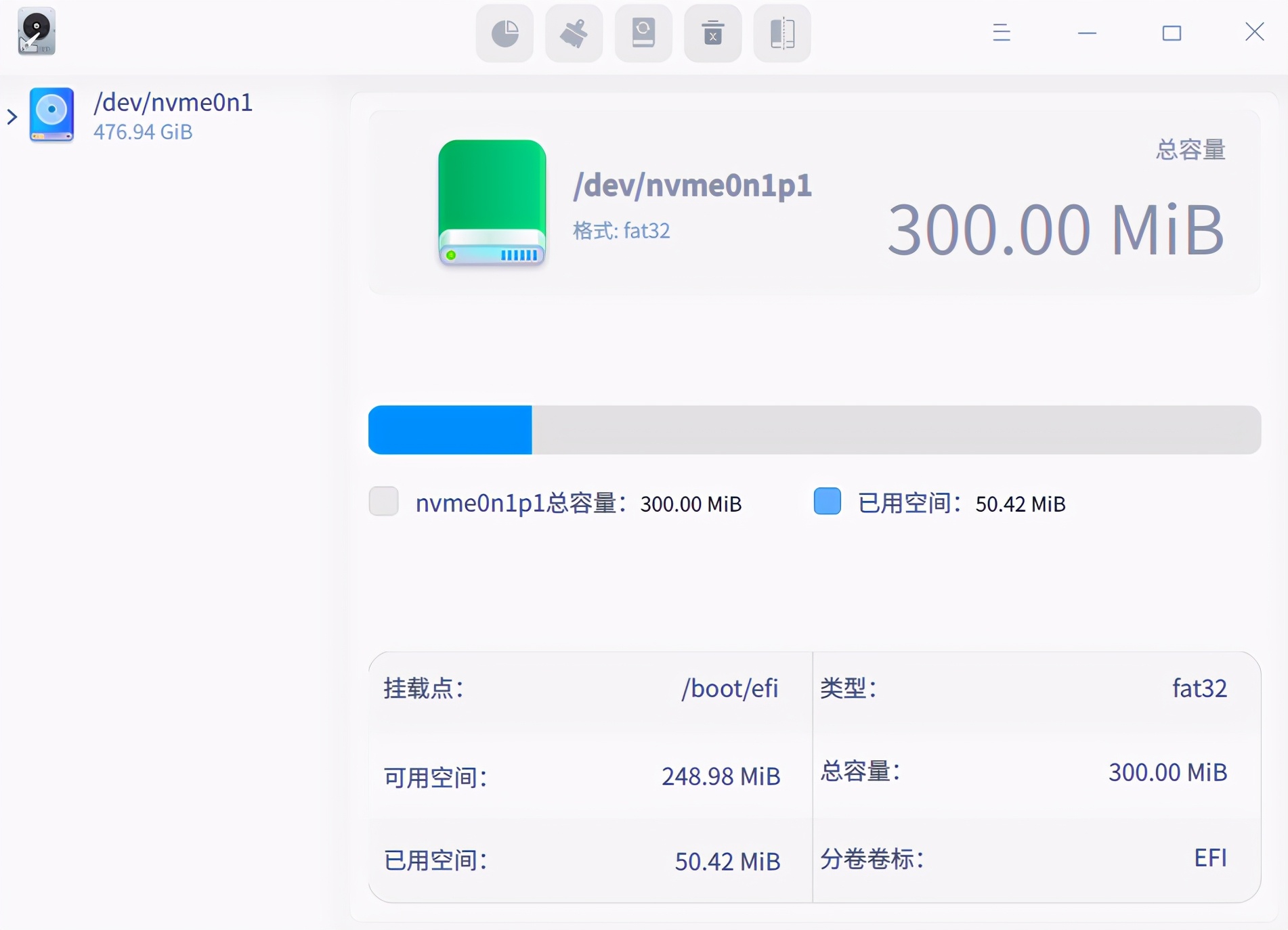Image resolution: width=1288 pixels, height=930 pixels.
Task: Select the disk wipe brush tool
Action: pos(574,32)
